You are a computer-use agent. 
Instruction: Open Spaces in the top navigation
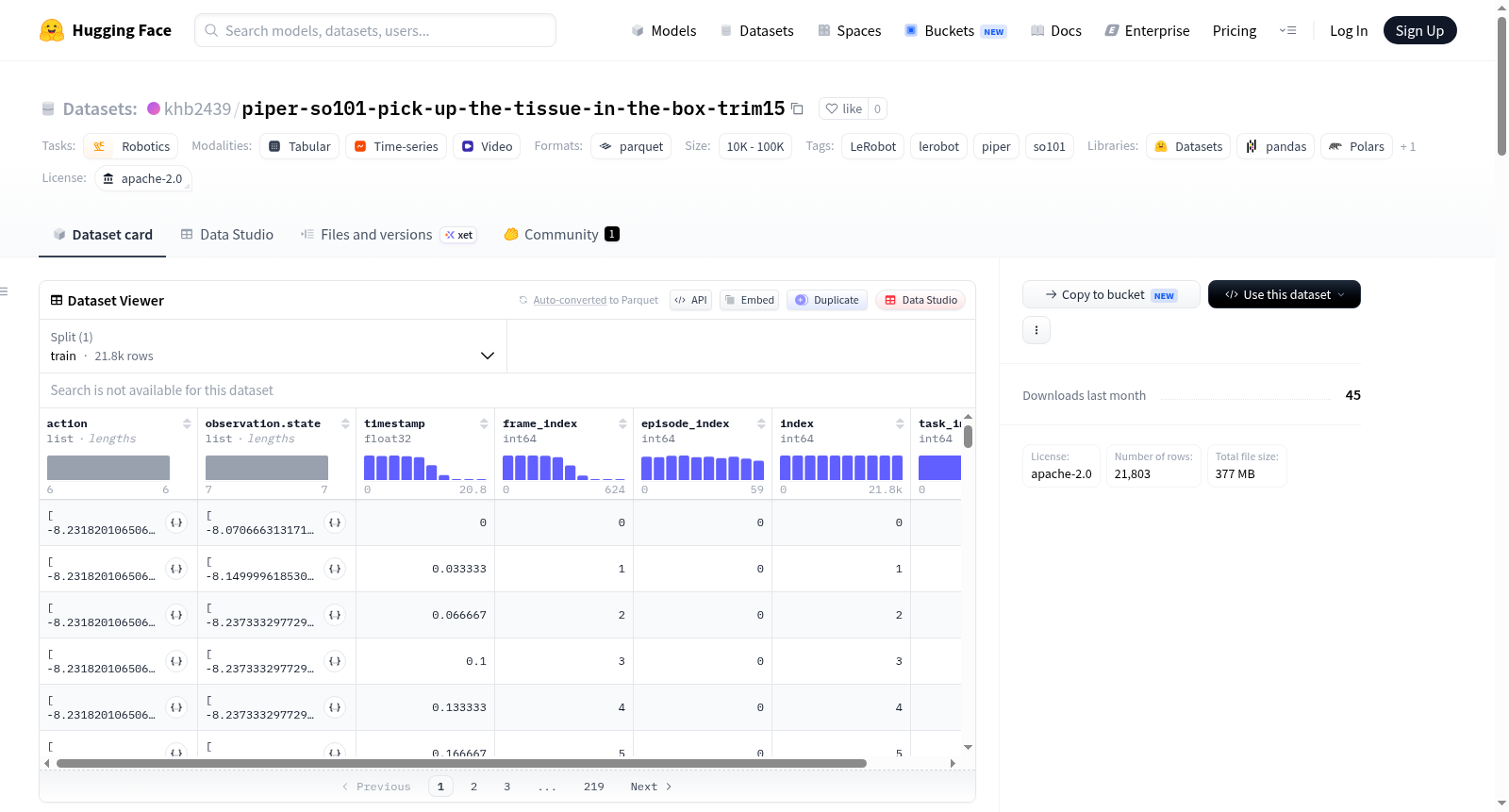tap(850, 30)
